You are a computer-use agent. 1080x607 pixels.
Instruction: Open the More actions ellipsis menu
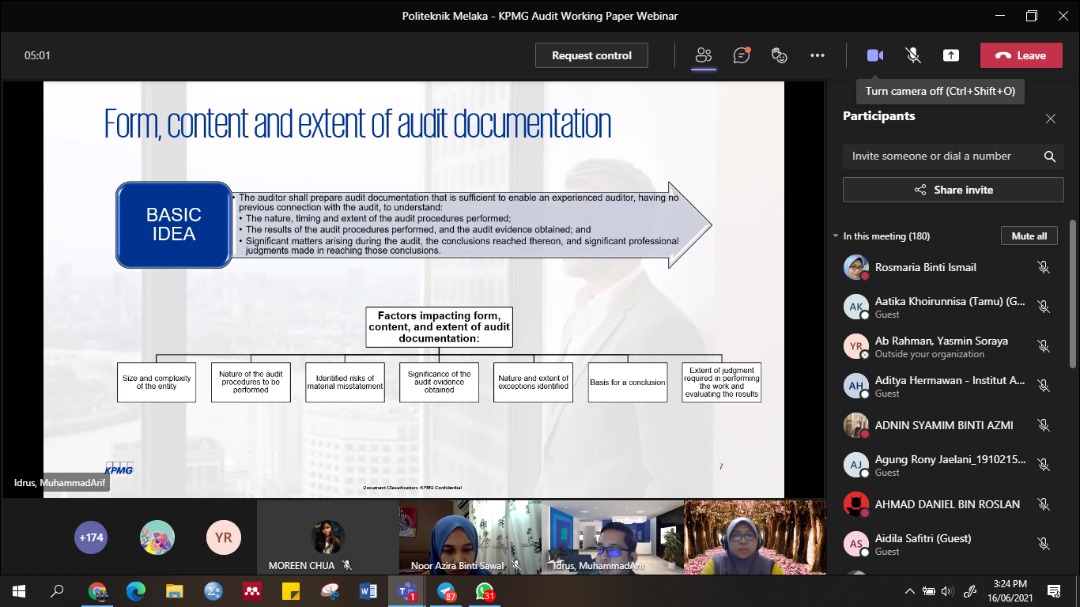[x=817, y=55]
